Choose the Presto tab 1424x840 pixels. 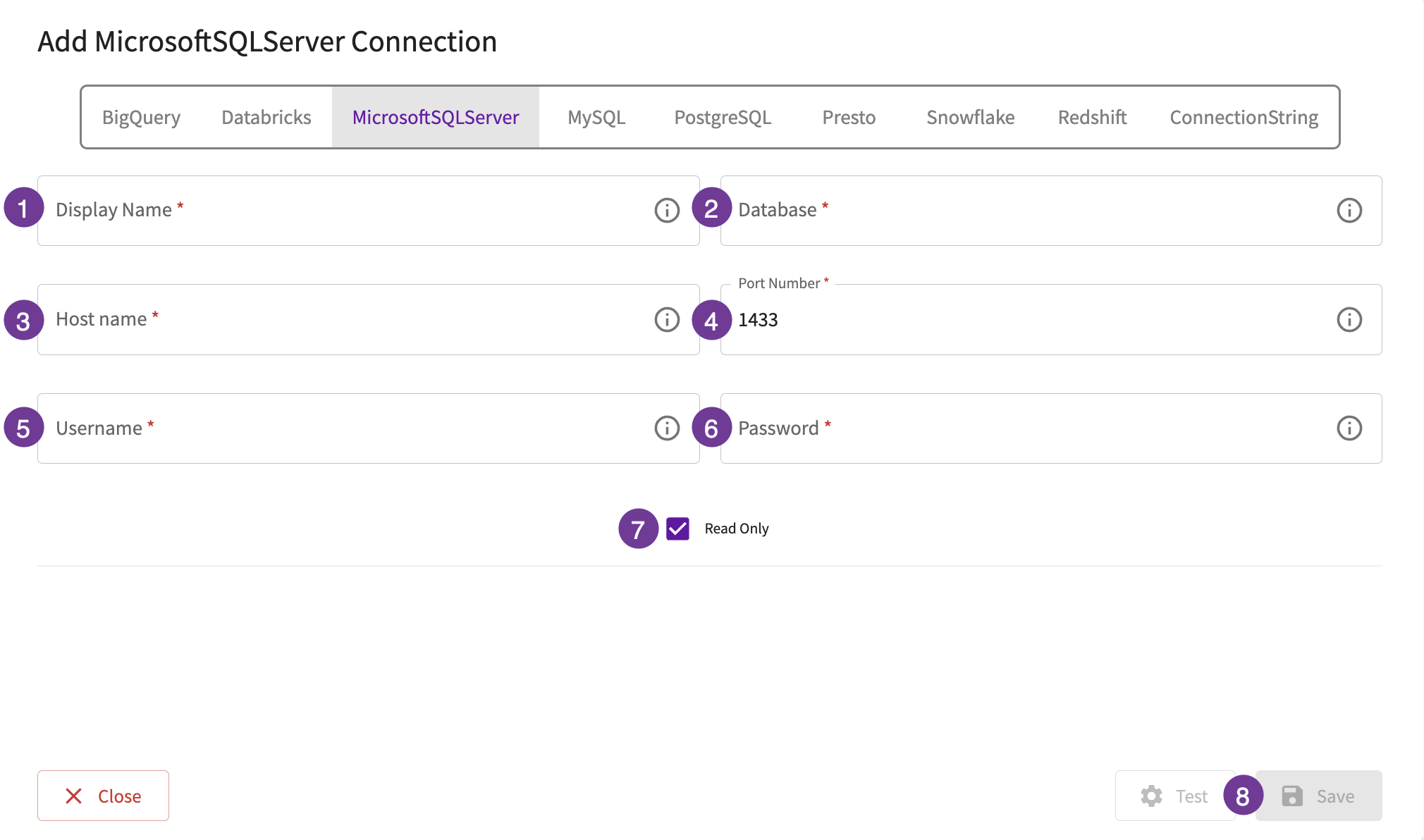click(x=849, y=117)
